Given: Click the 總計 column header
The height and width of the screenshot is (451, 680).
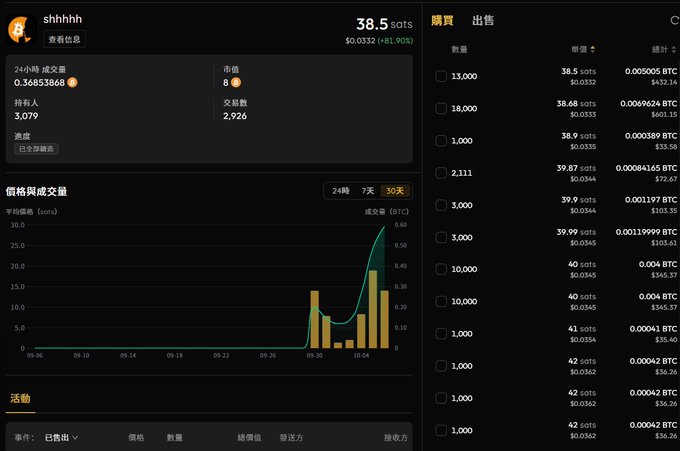Looking at the screenshot, I should pos(660,49).
